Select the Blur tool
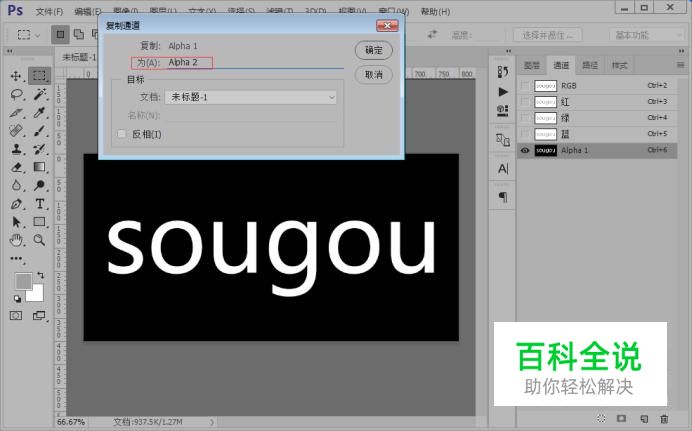 (x=16, y=185)
